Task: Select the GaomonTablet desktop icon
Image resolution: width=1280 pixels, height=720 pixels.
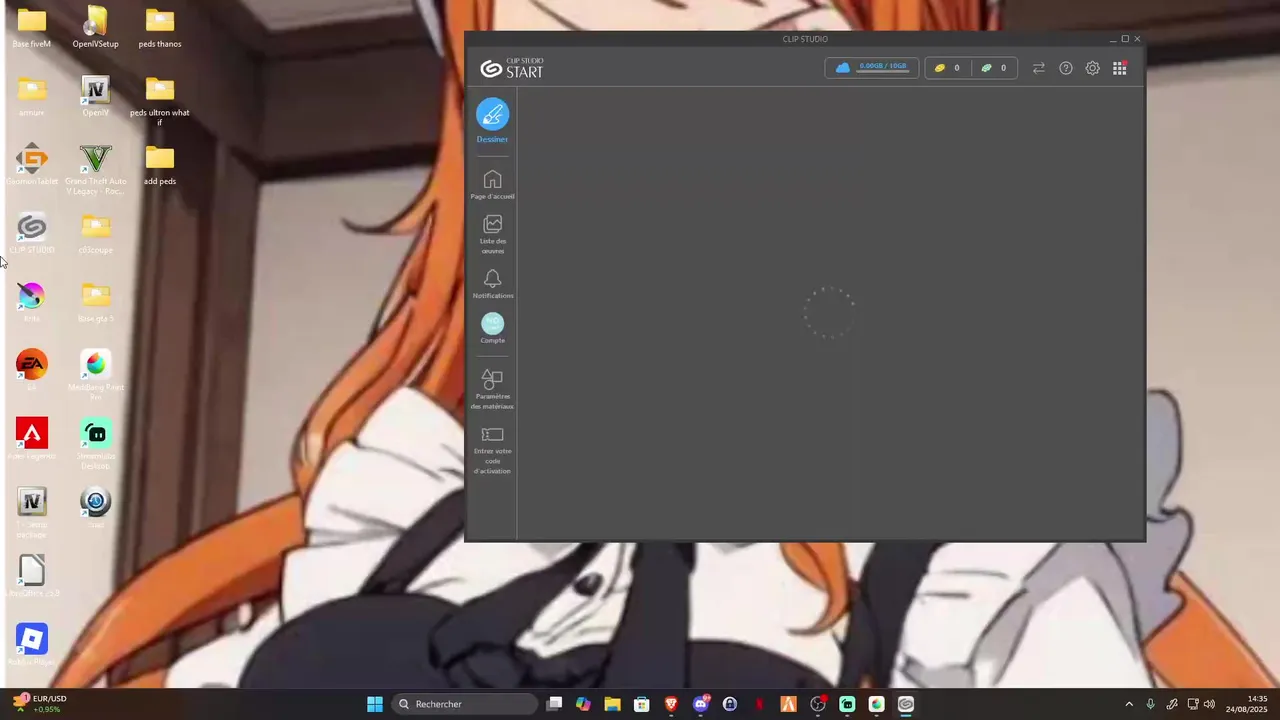Action: [x=32, y=166]
